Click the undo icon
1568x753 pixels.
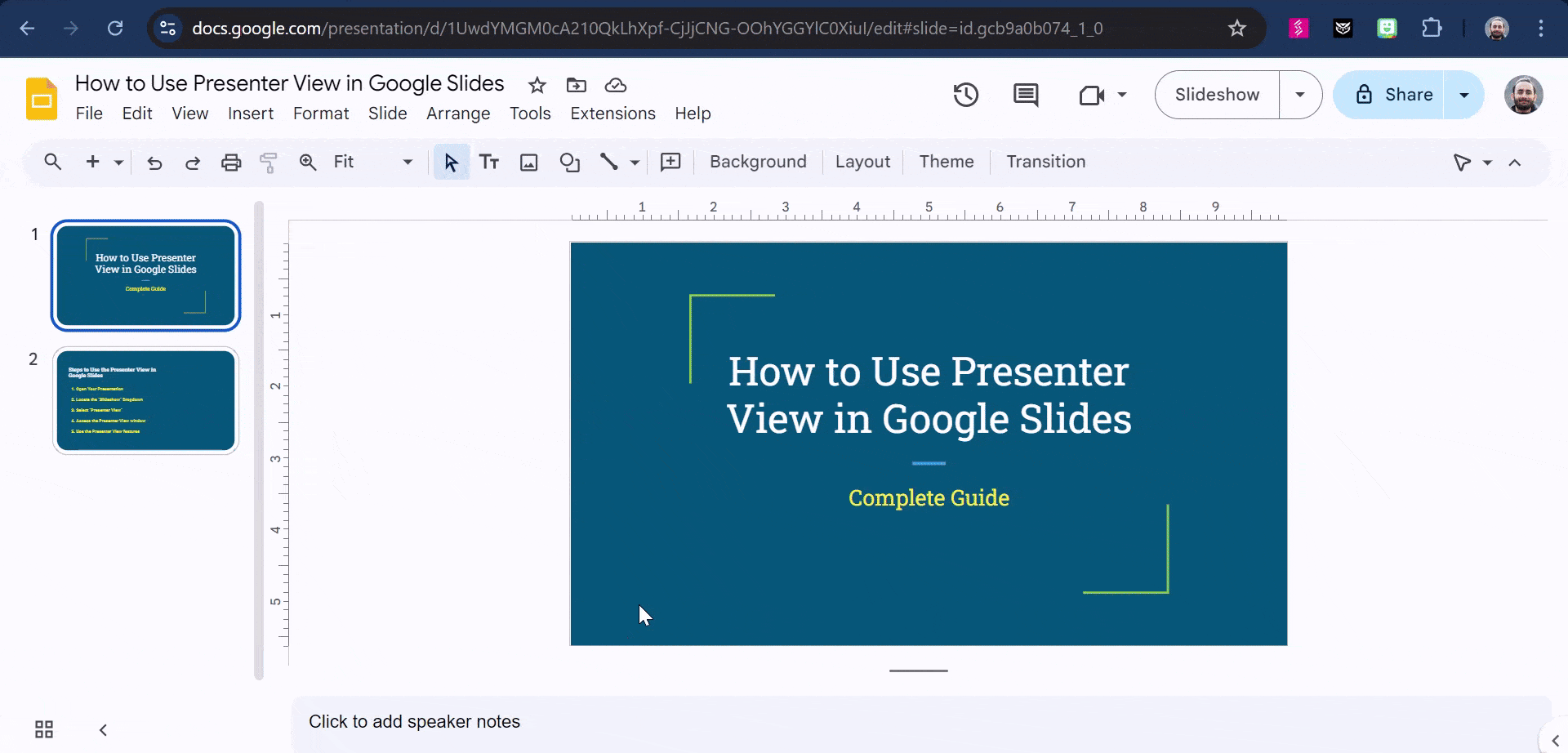pyautogui.click(x=154, y=162)
